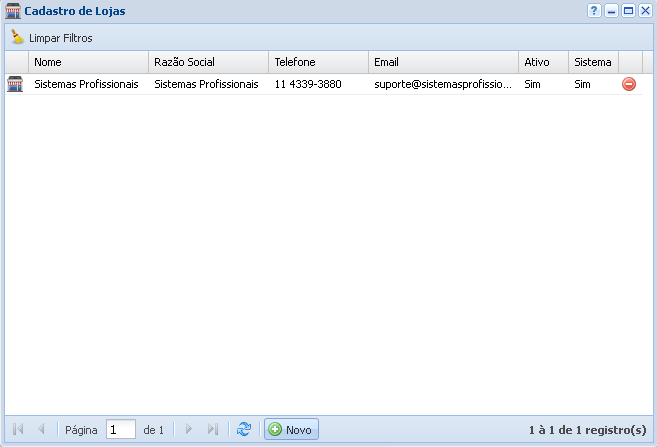Go to the next page arrow

pyautogui.click(x=188, y=429)
